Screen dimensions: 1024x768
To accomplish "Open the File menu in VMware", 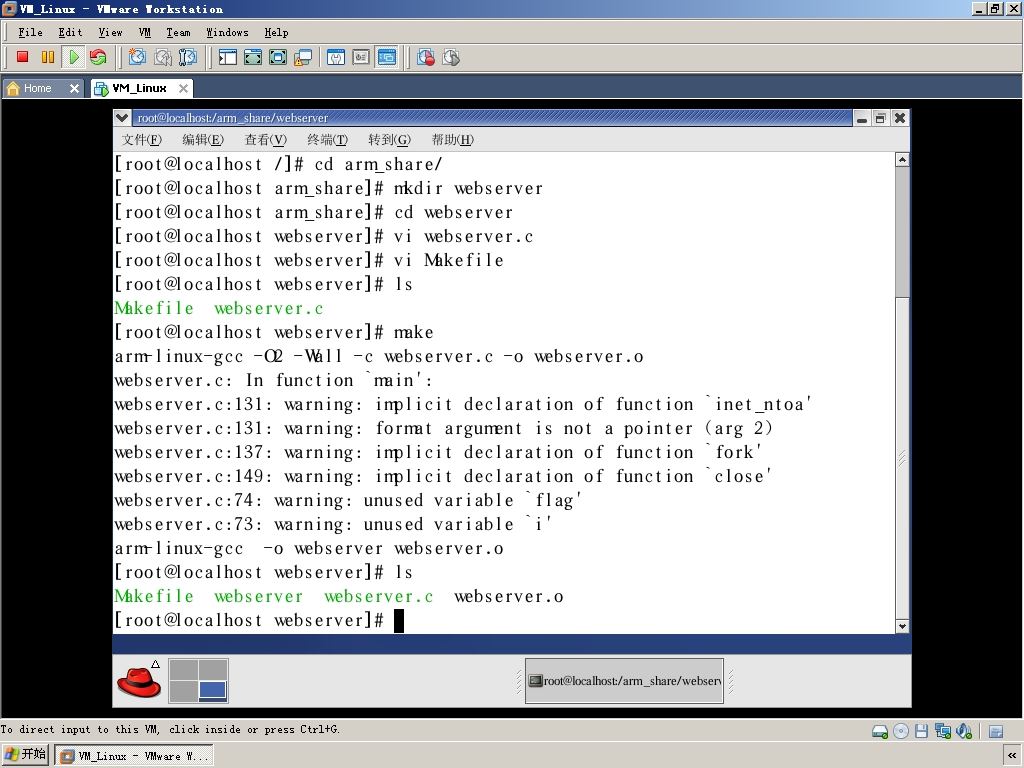I will (30, 32).
